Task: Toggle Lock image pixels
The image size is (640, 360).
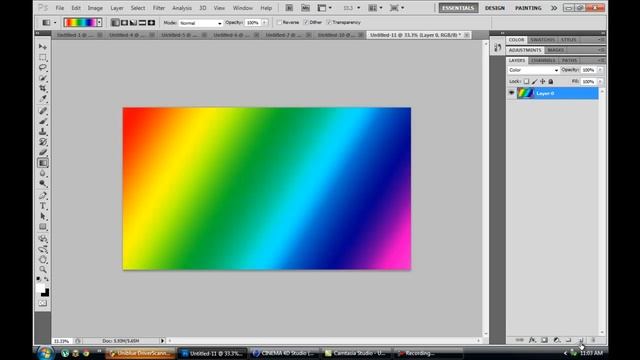Action: 535,82
